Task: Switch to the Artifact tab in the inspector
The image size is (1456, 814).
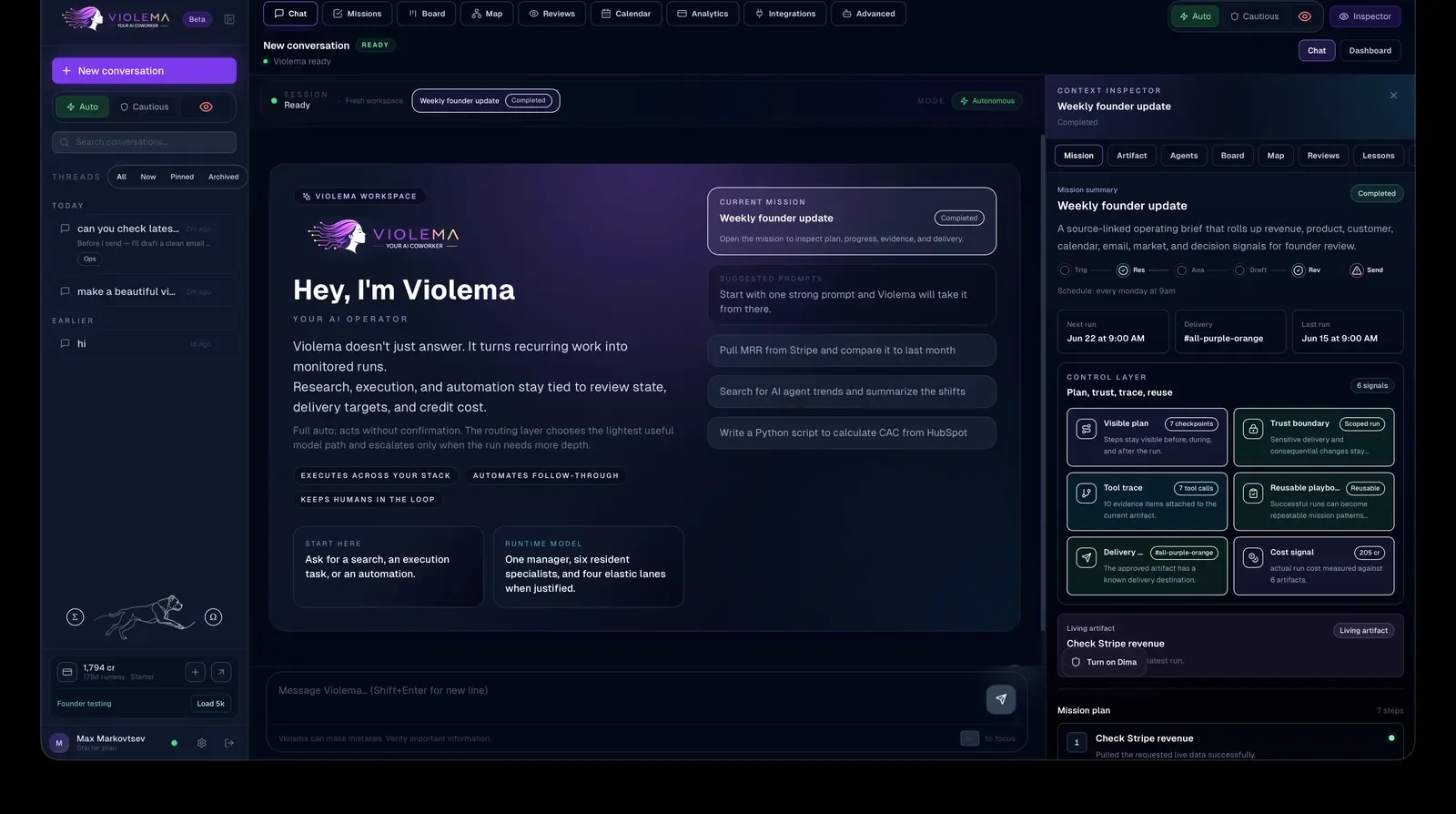Action: (1132, 156)
